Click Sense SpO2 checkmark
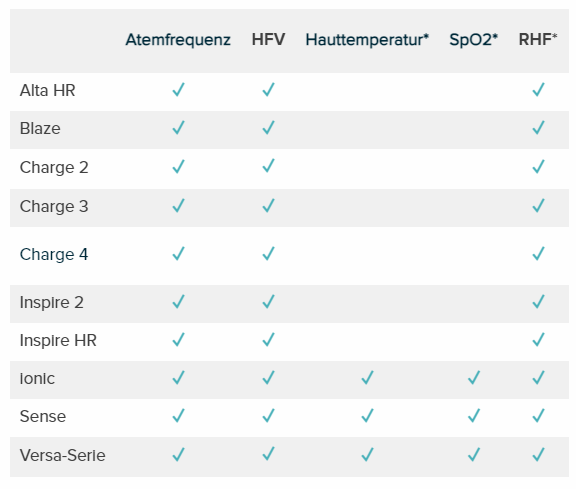This screenshot has width=576, height=489. (474, 416)
